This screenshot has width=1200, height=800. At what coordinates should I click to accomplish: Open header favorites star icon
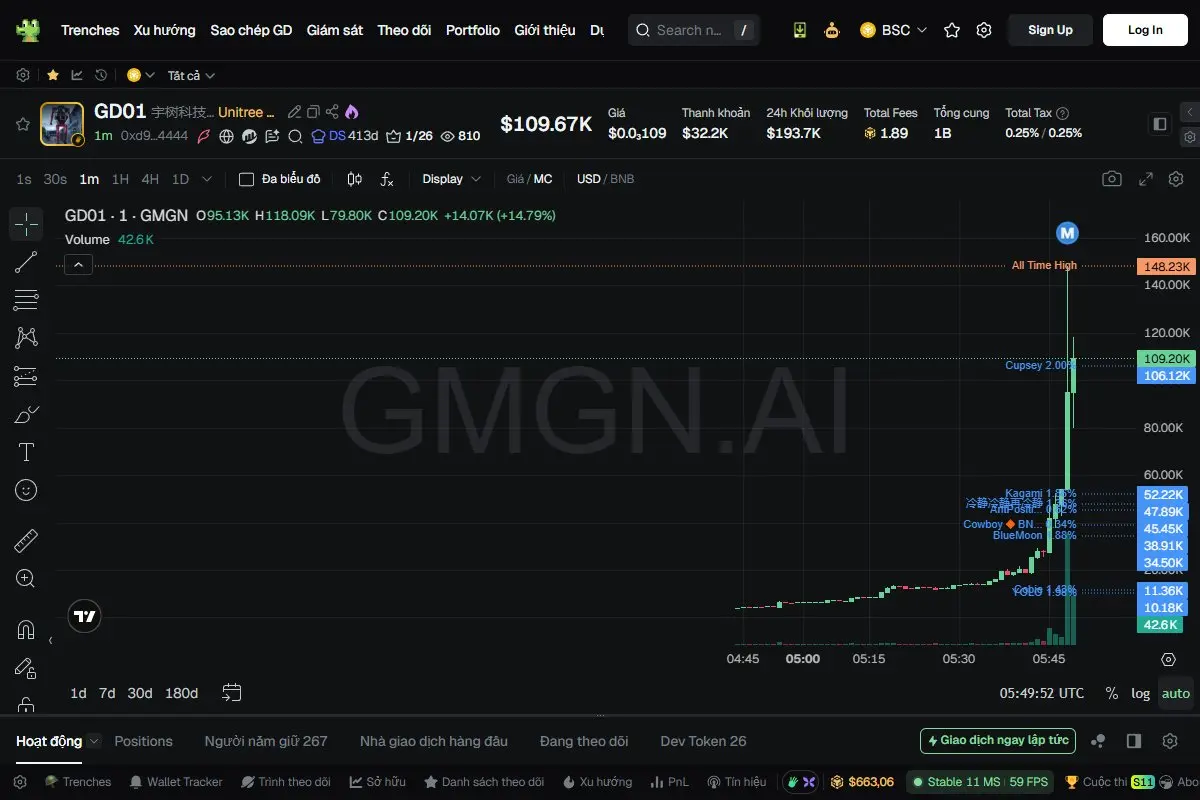click(952, 30)
